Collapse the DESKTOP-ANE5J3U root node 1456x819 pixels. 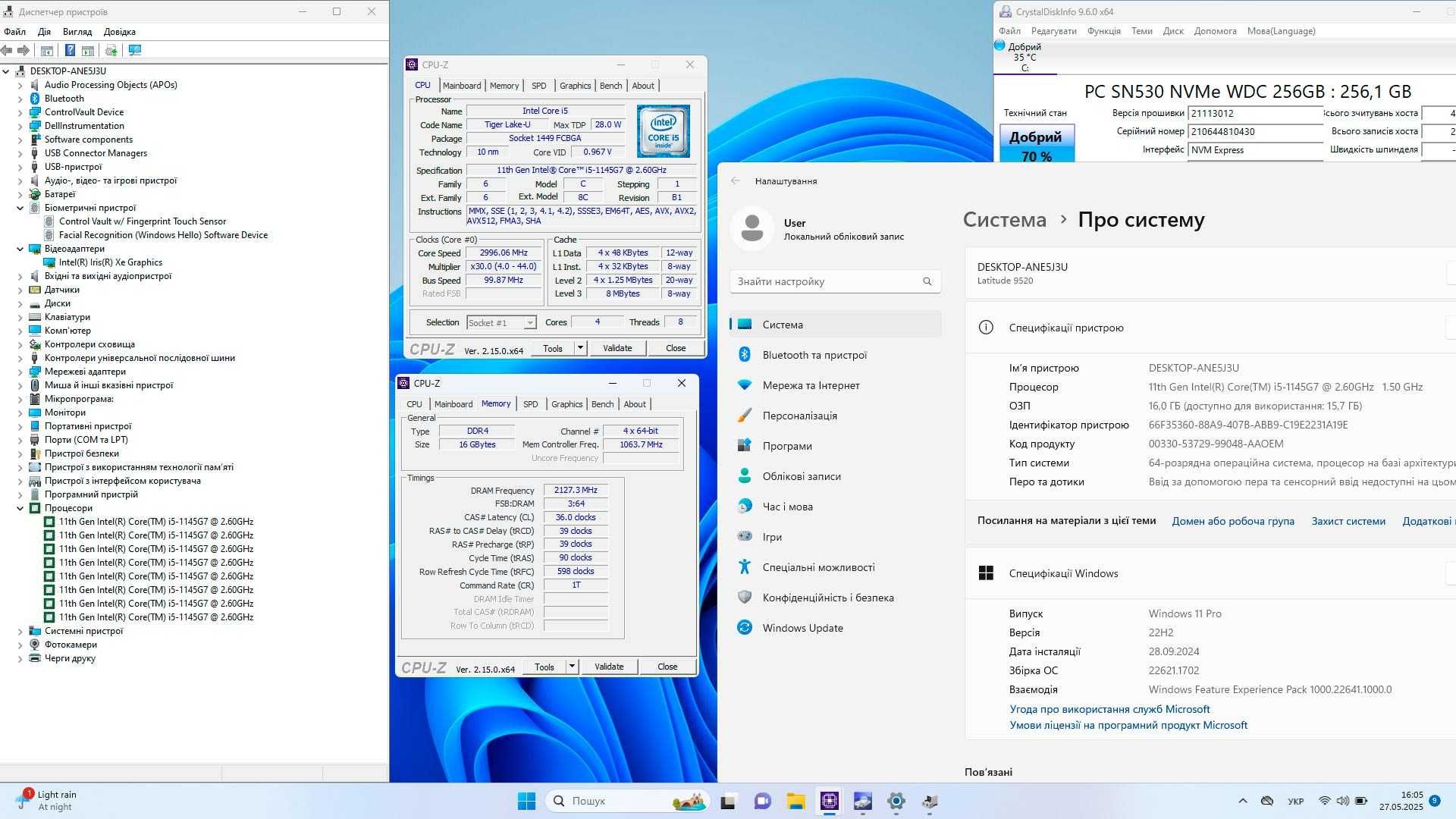coord(6,71)
